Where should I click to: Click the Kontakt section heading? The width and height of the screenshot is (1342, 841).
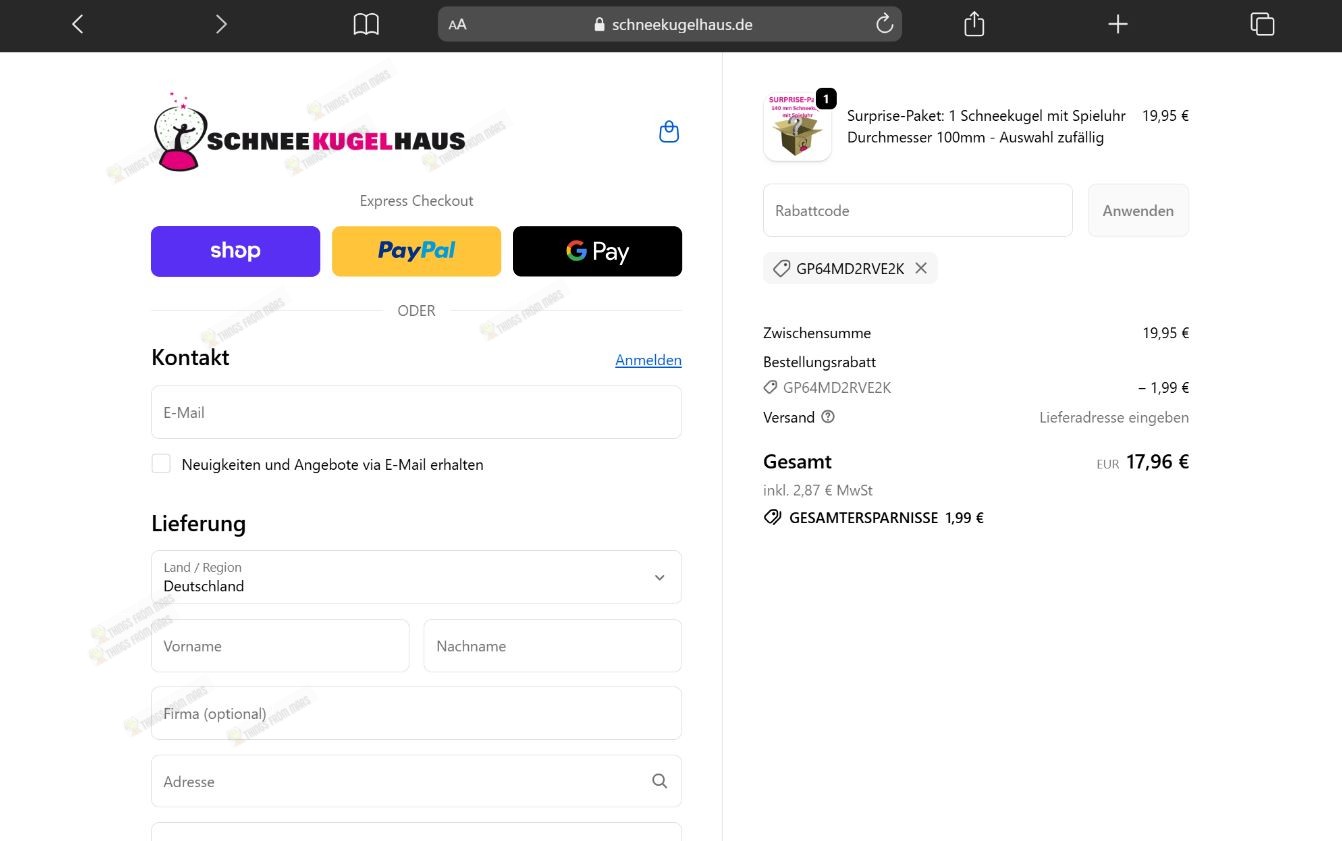[190, 357]
